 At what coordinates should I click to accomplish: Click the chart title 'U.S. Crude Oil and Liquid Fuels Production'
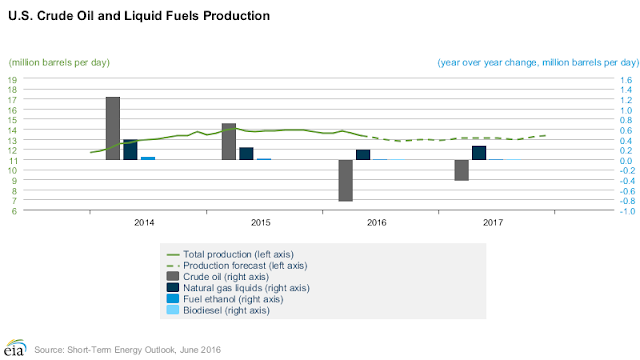[139, 16]
